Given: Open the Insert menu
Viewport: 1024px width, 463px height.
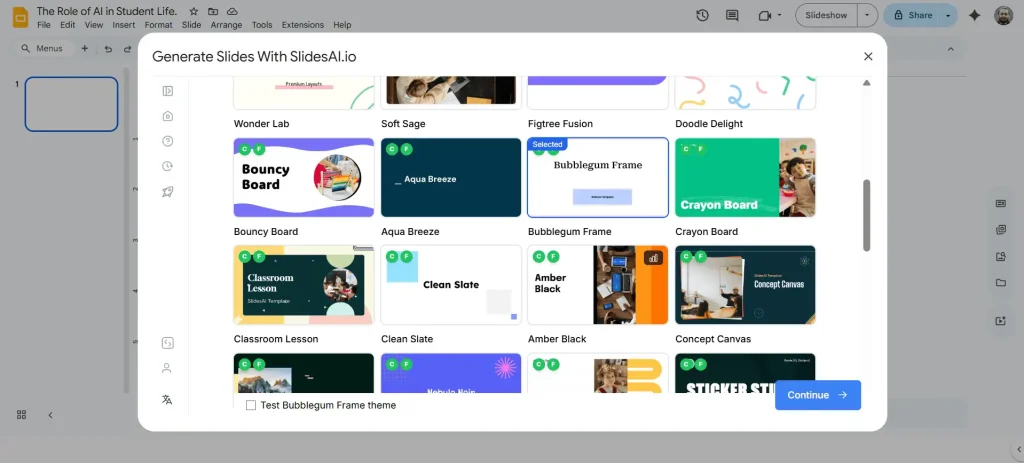Looking at the screenshot, I should [123, 25].
